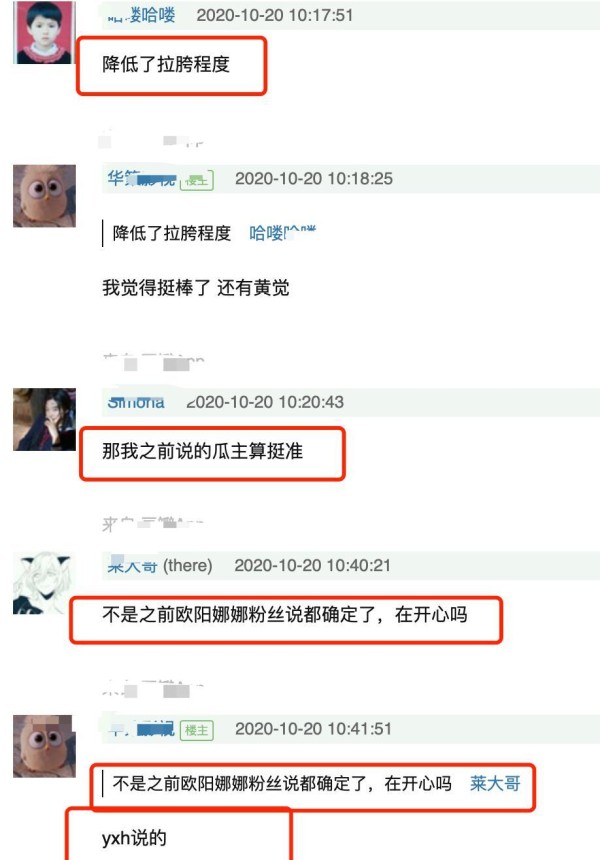This screenshot has height=860, width=600.
Task: Click the comment 那我之前说的瓜主算挺准
Action: pyautogui.click(x=202, y=451)
